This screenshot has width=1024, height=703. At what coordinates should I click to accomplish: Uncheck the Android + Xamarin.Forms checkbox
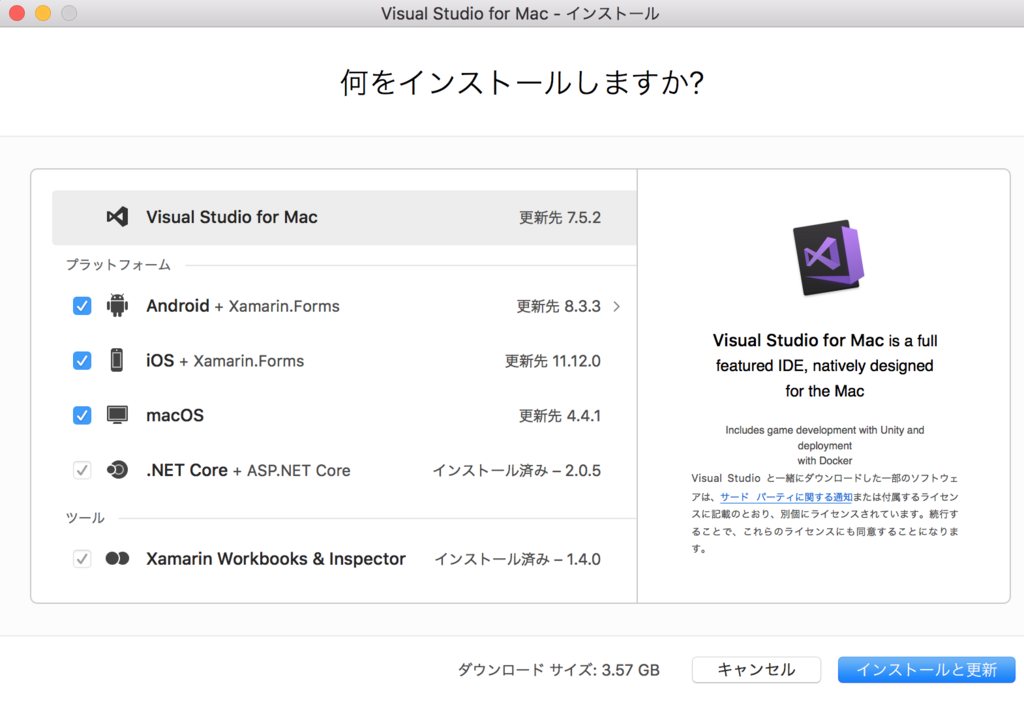click(x=82, y=306)
